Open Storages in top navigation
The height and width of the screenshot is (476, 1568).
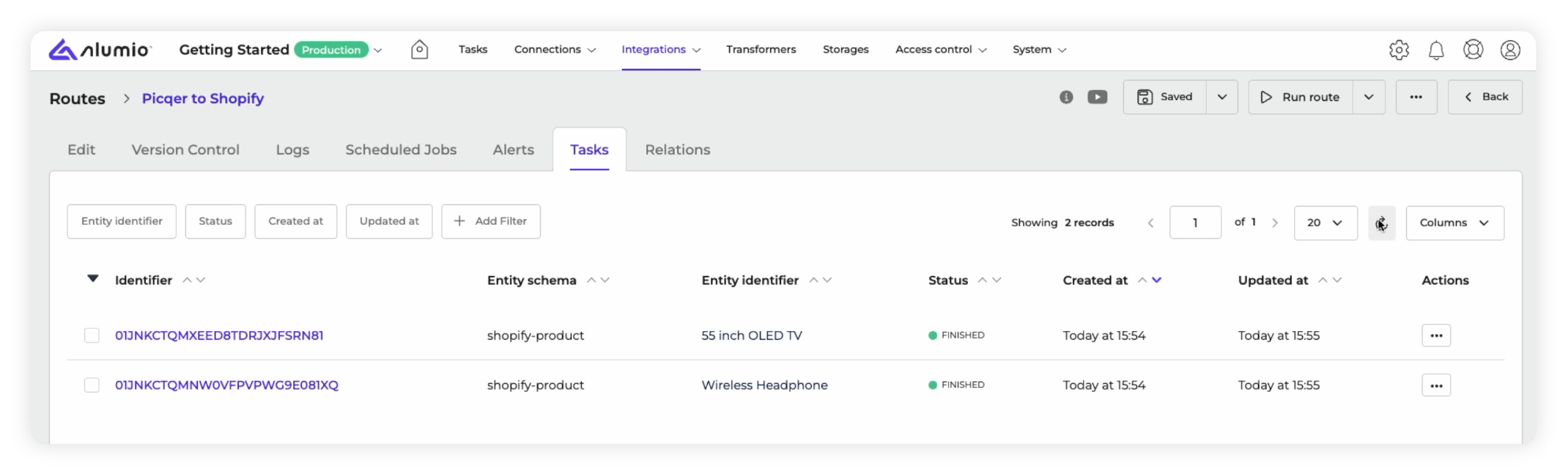pyautogui.click(x=846, y=50)
